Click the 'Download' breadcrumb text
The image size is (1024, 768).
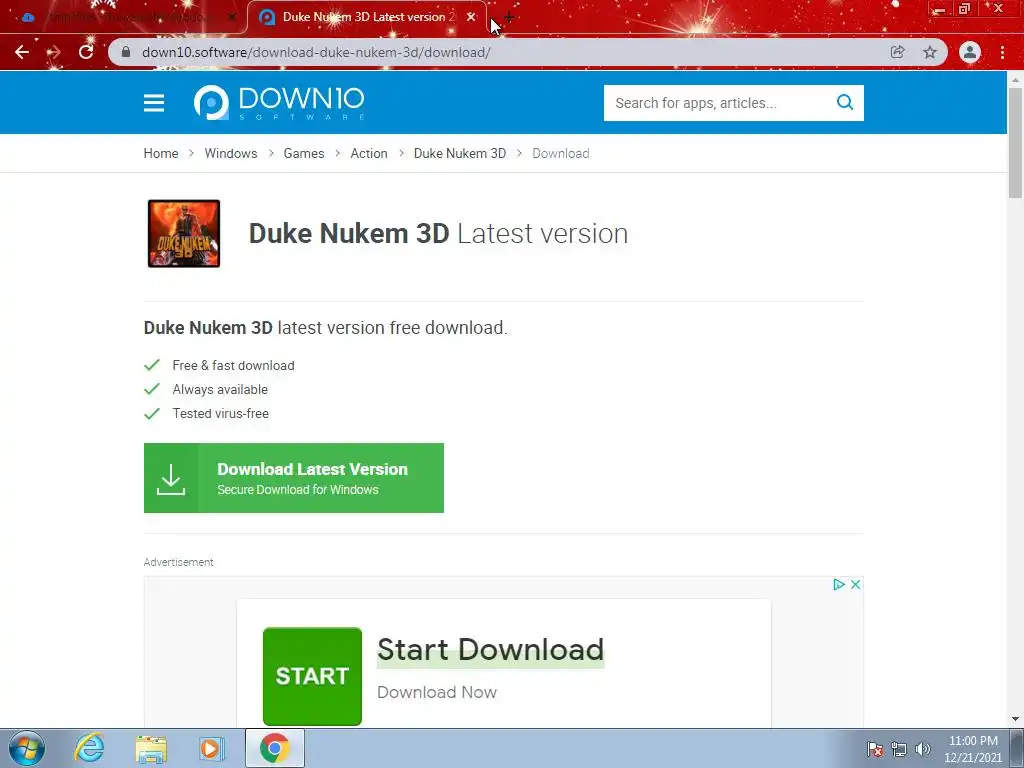tap(560, 153)
